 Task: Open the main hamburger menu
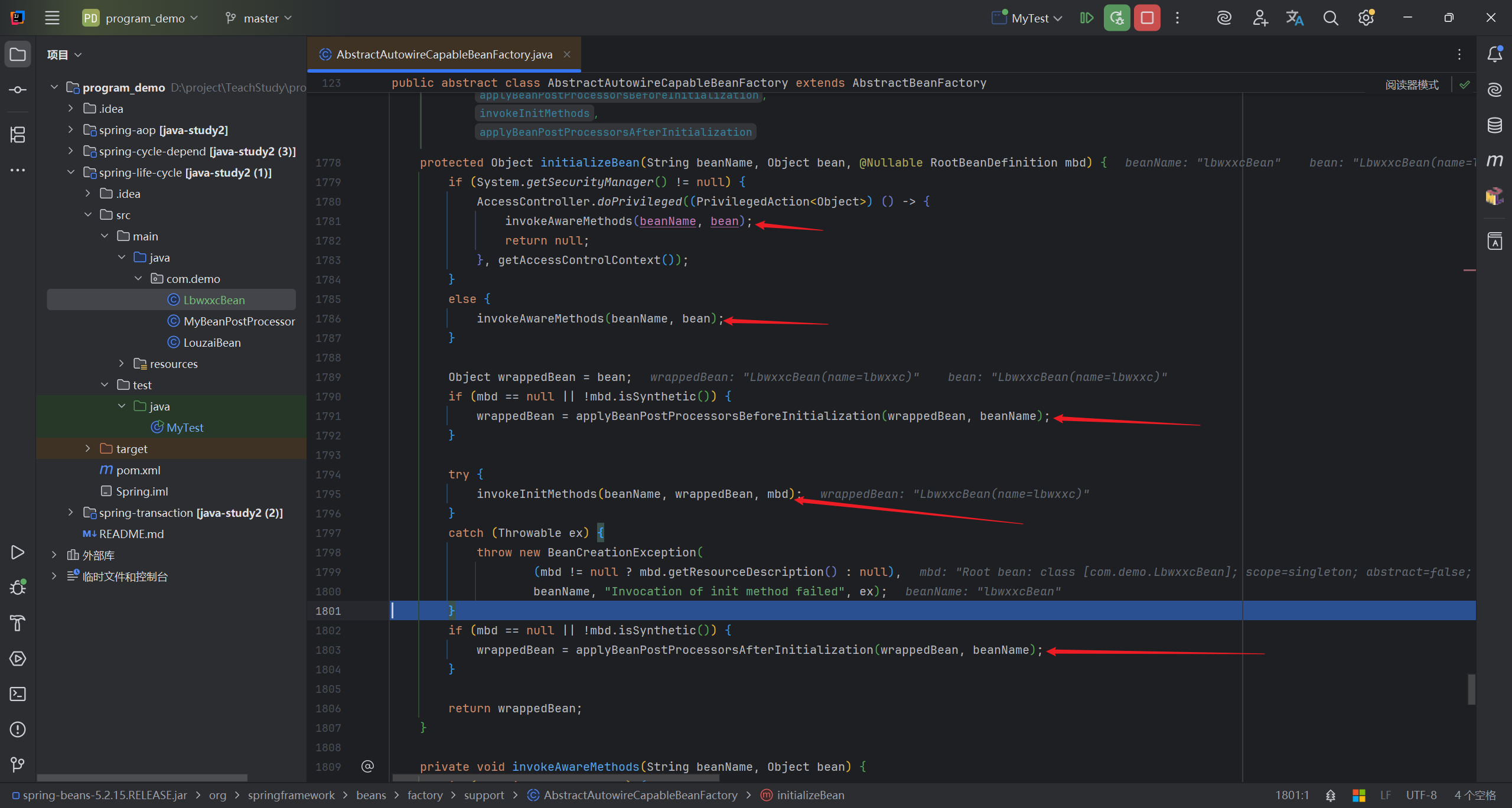(52, 18)
